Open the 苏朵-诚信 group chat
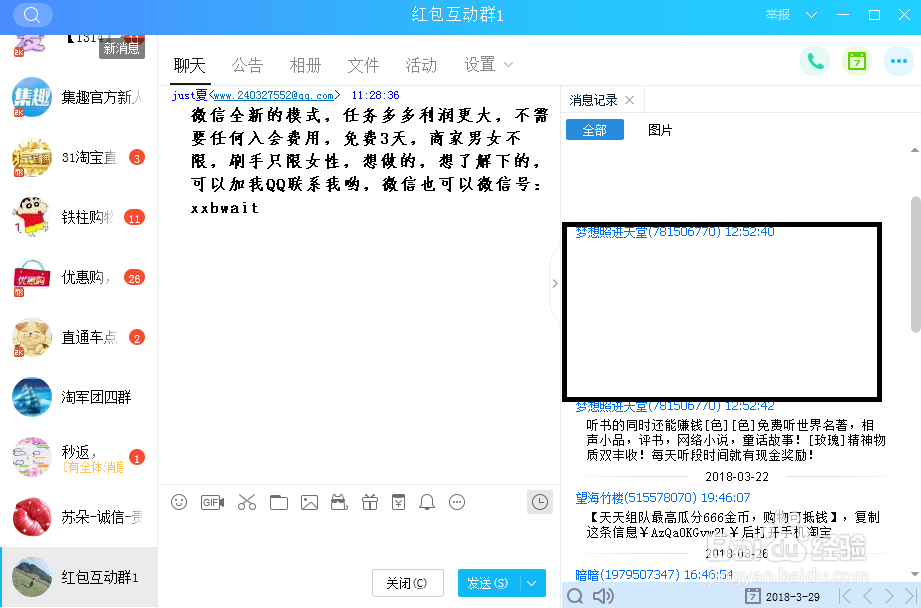The image size is (921, 608). click(79, 517)
